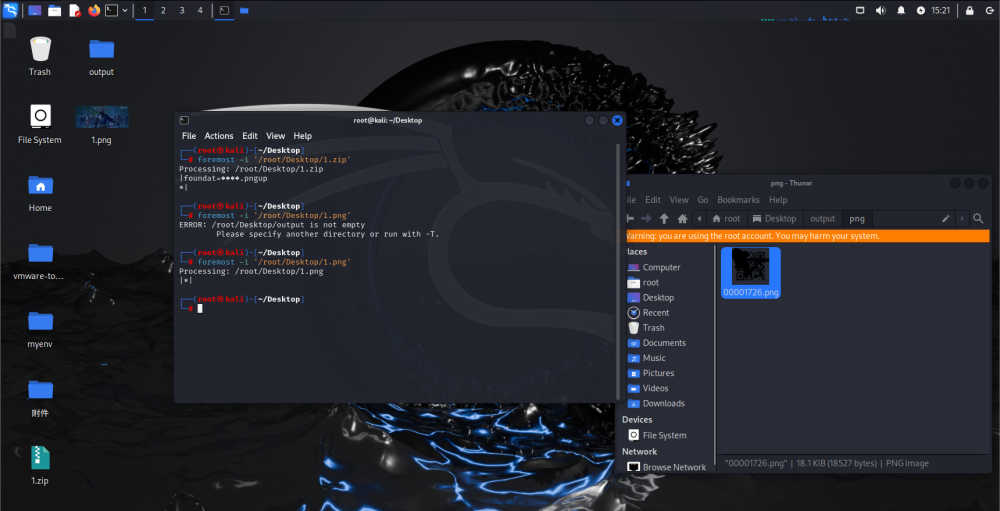Navigate to root in the path bar
Image resolution: width=1000 pixels, height=511 pixels.
click(726, 219)
